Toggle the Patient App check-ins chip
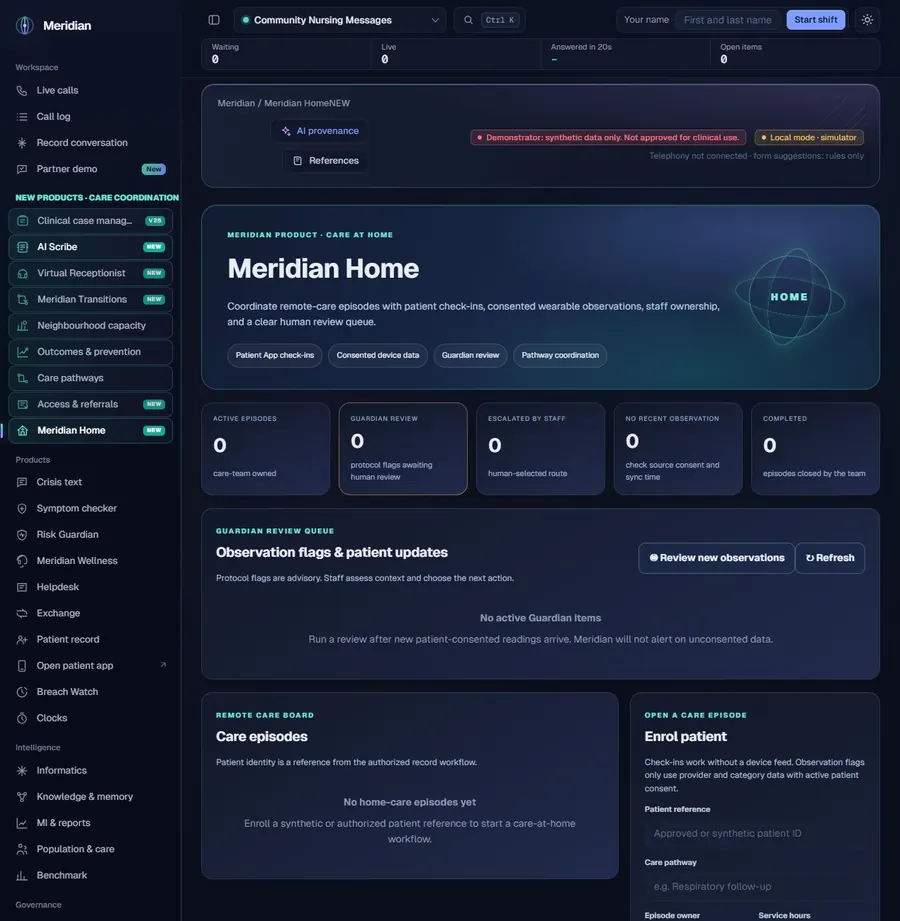 pyautogui.click(x=275, y=355)
